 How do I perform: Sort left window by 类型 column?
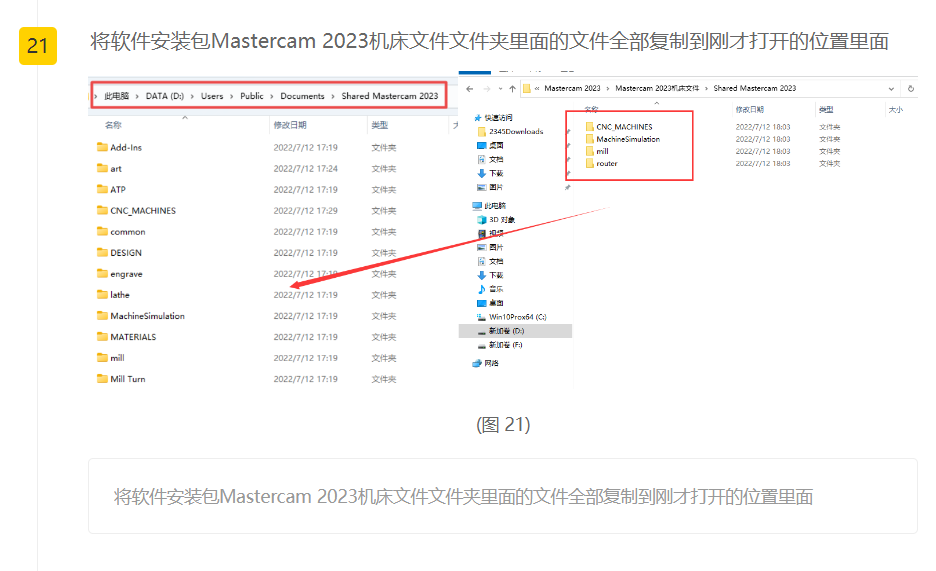coord(380,125)
